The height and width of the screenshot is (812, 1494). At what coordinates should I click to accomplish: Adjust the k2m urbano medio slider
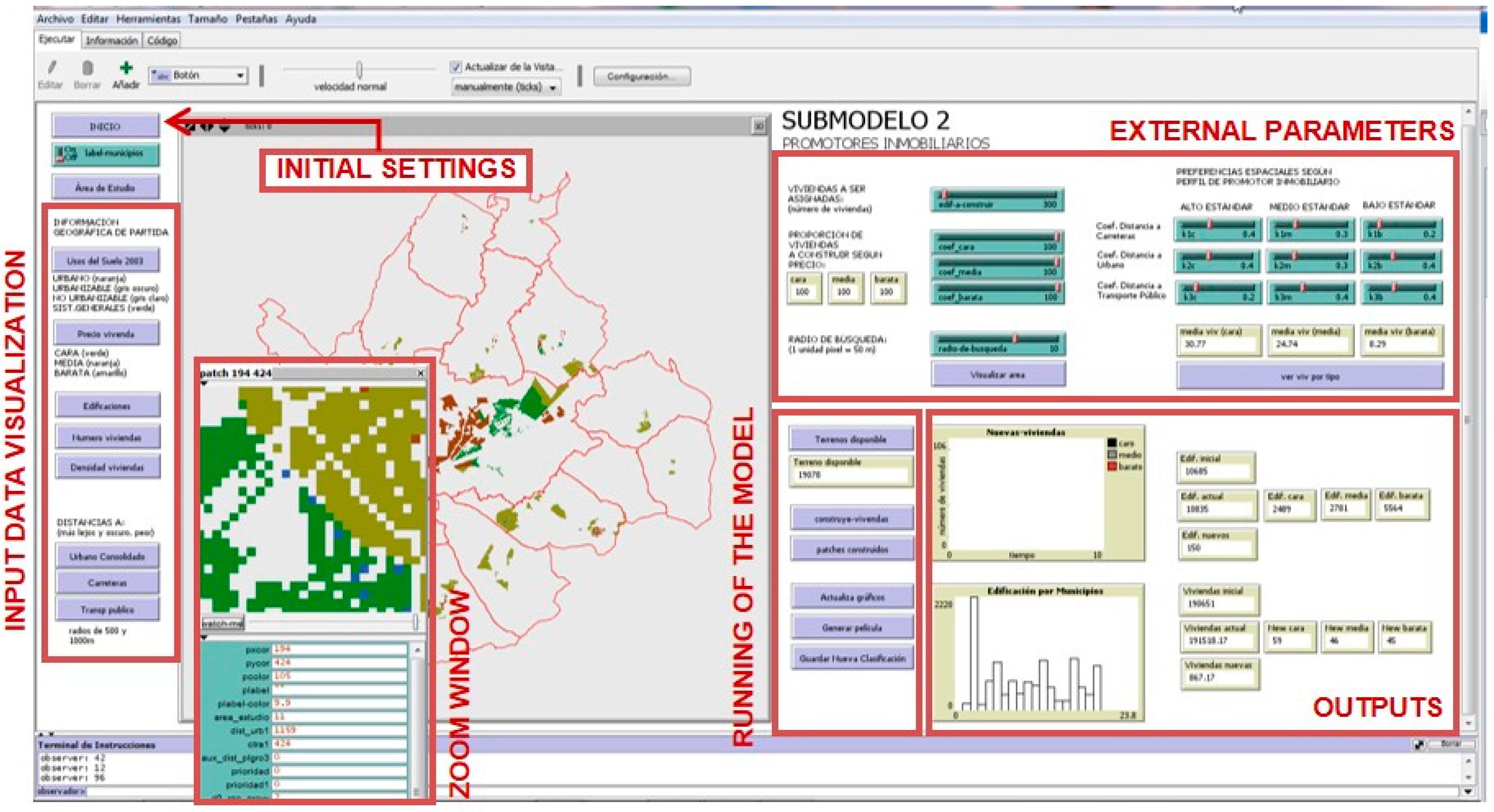[1310, 260]
